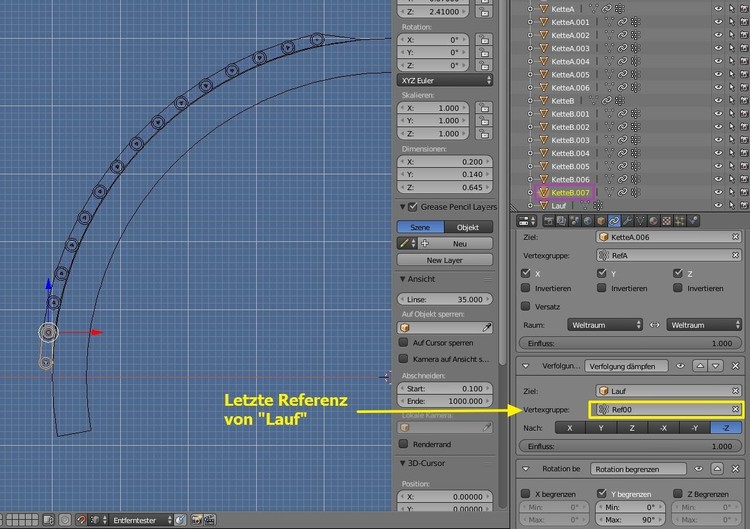Select Lauf object in the outliner
The width and height of the screenshot is (750, 529).
(558, 206)
